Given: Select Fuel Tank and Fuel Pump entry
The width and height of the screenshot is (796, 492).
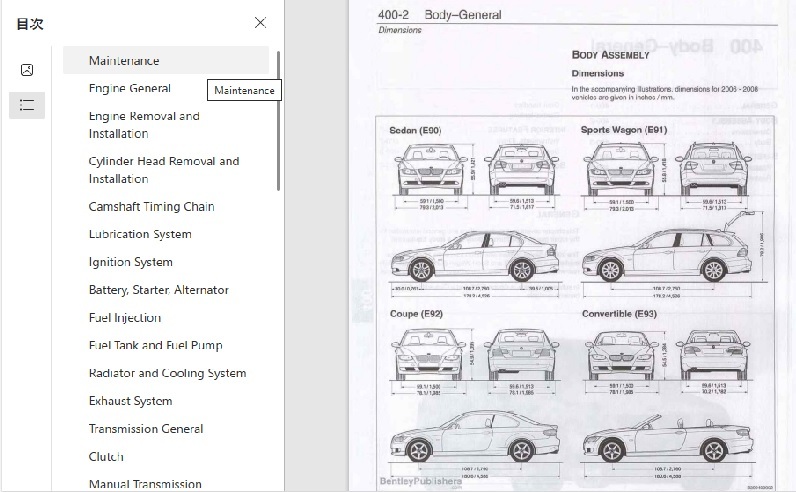Looking at the screenshot, I should 155,345.
